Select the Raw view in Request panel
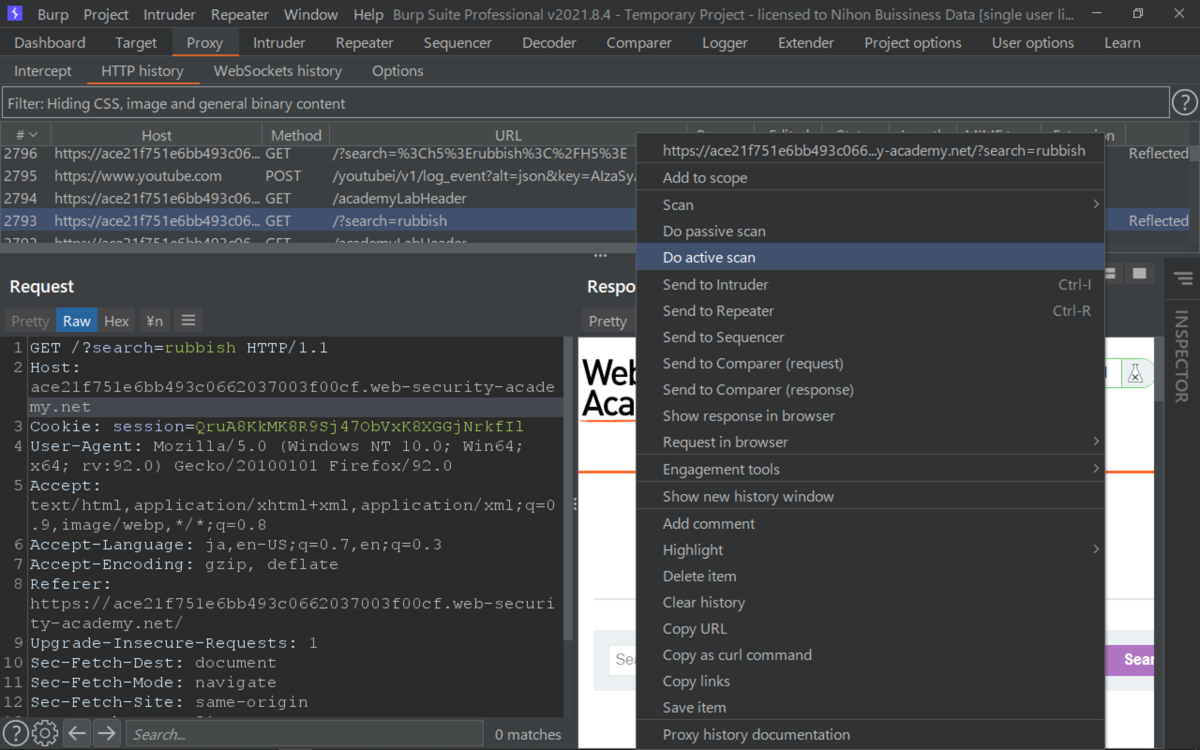 pos(77,321)
